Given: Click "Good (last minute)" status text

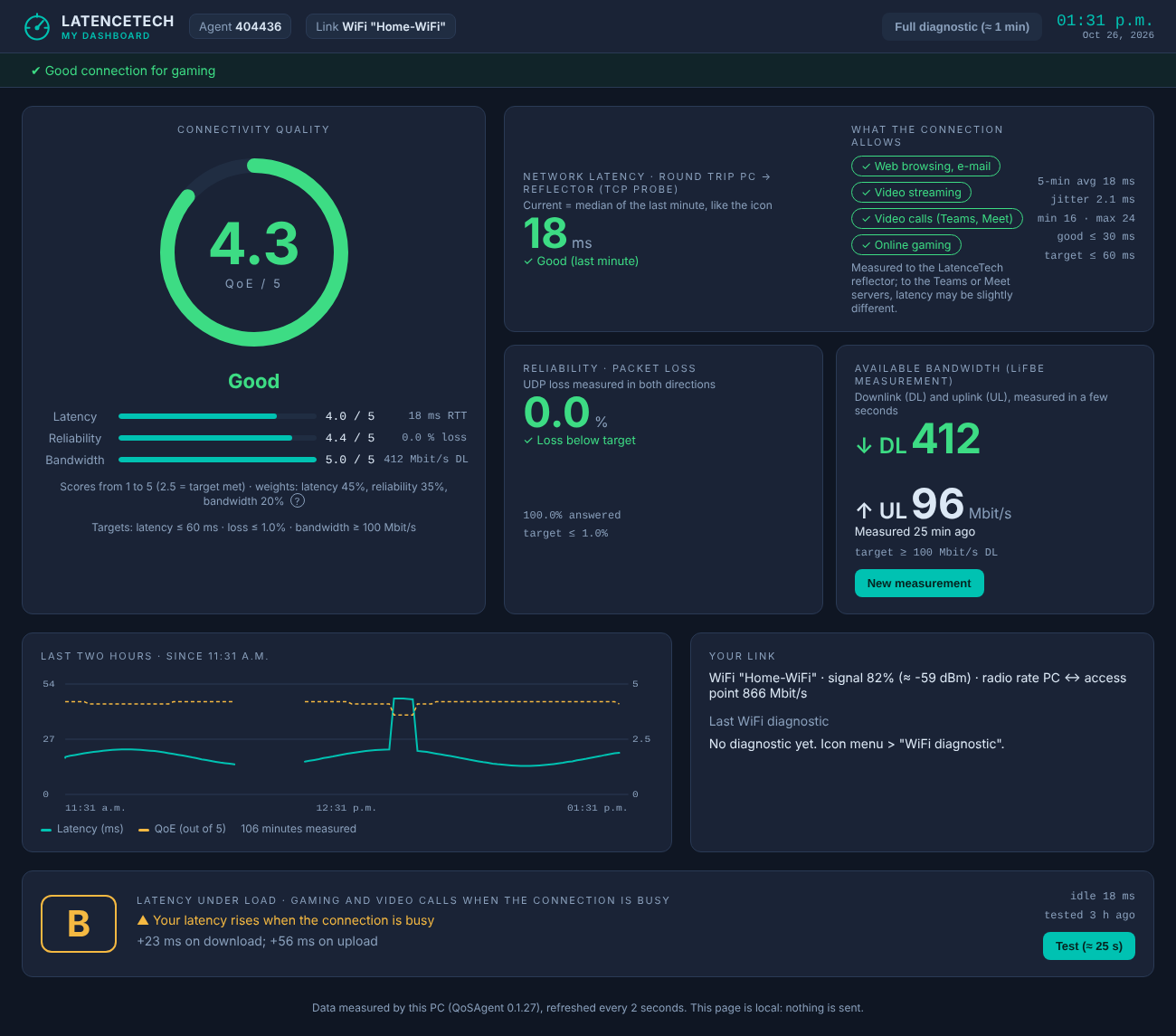Looking at the screenshot, I should point(581,261).
